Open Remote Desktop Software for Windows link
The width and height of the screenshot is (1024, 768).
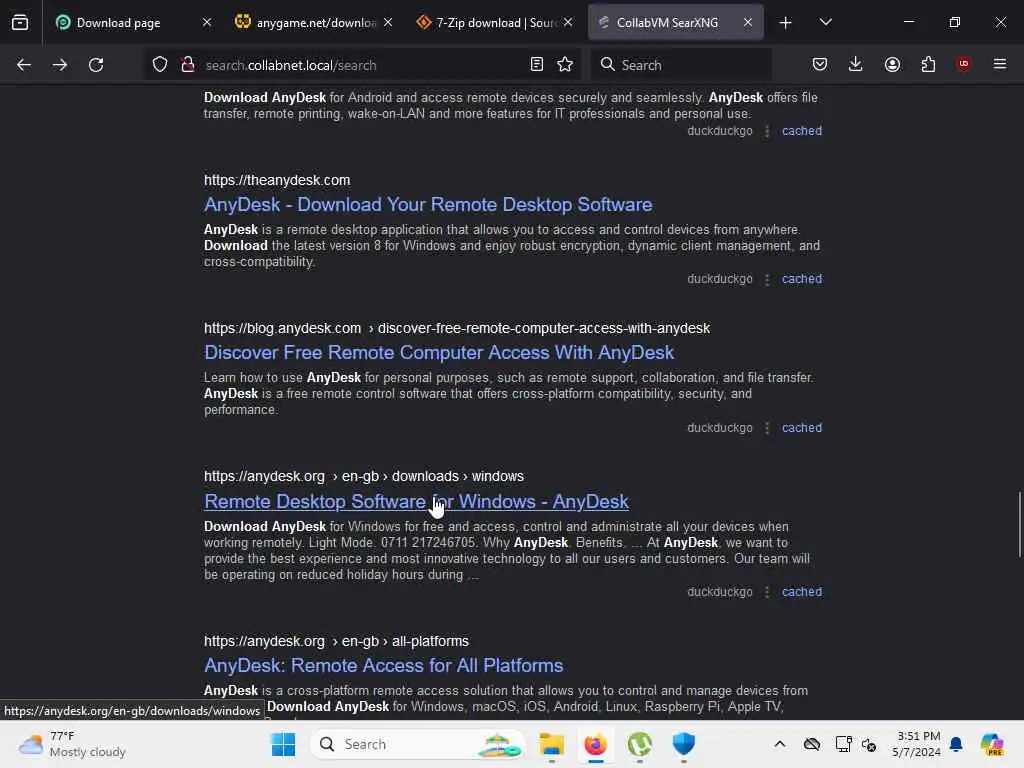416,502
